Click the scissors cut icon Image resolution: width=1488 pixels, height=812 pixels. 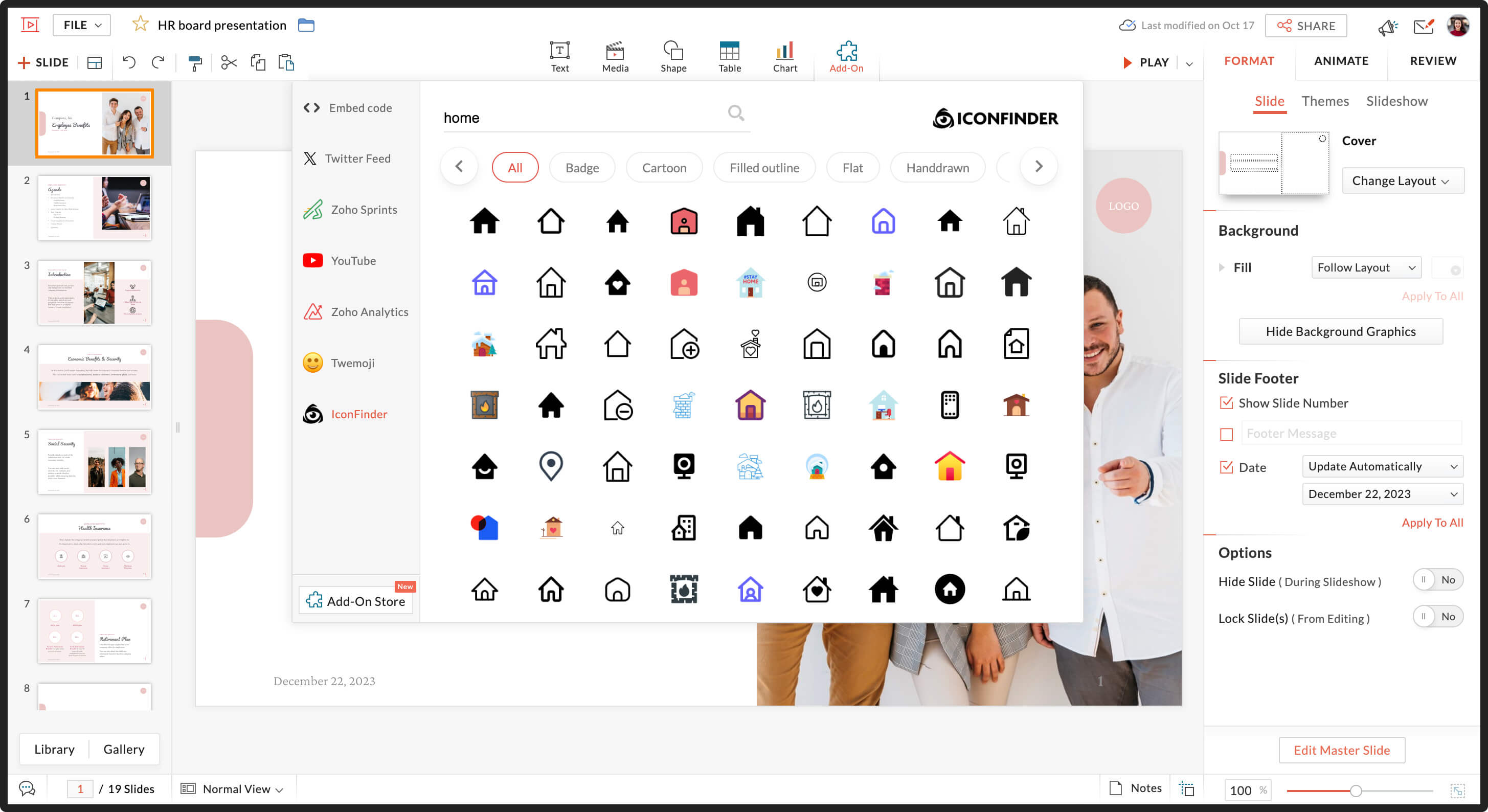pos(229,62)
